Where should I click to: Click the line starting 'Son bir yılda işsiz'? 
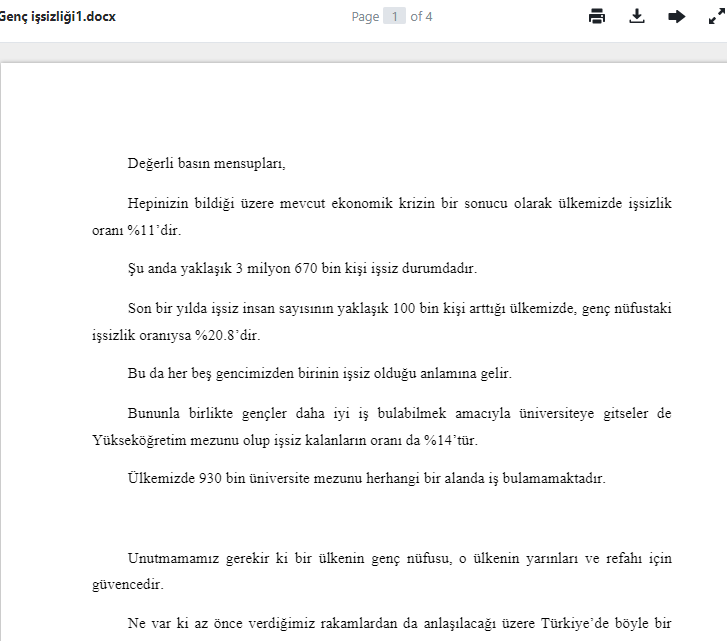399,308
